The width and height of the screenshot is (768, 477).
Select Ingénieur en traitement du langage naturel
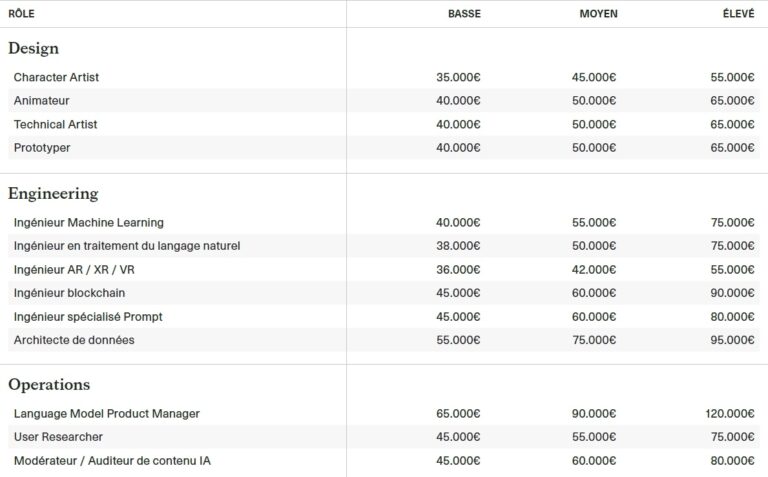click(x=127, y=246)
